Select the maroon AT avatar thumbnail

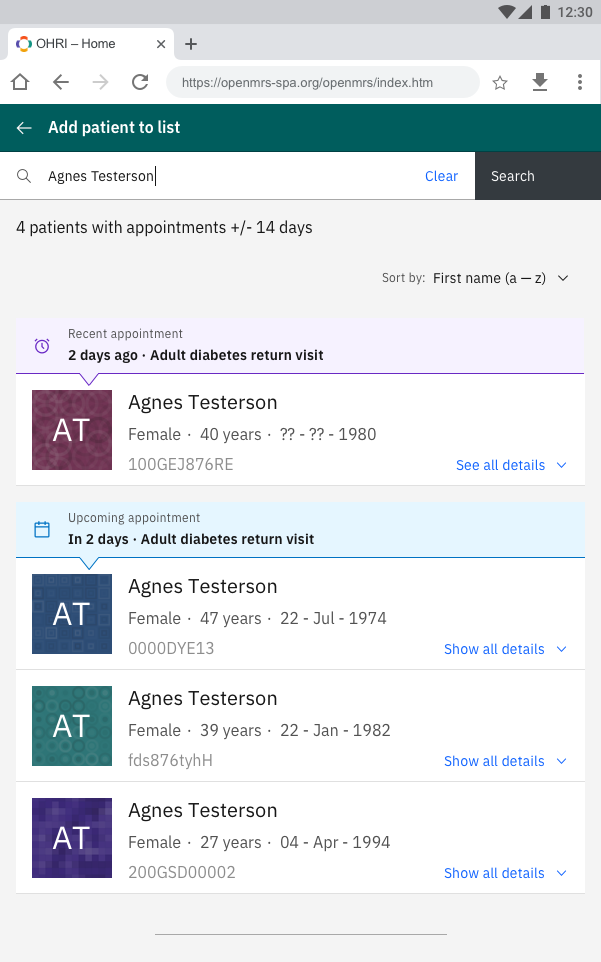click(x=72, y=430)
